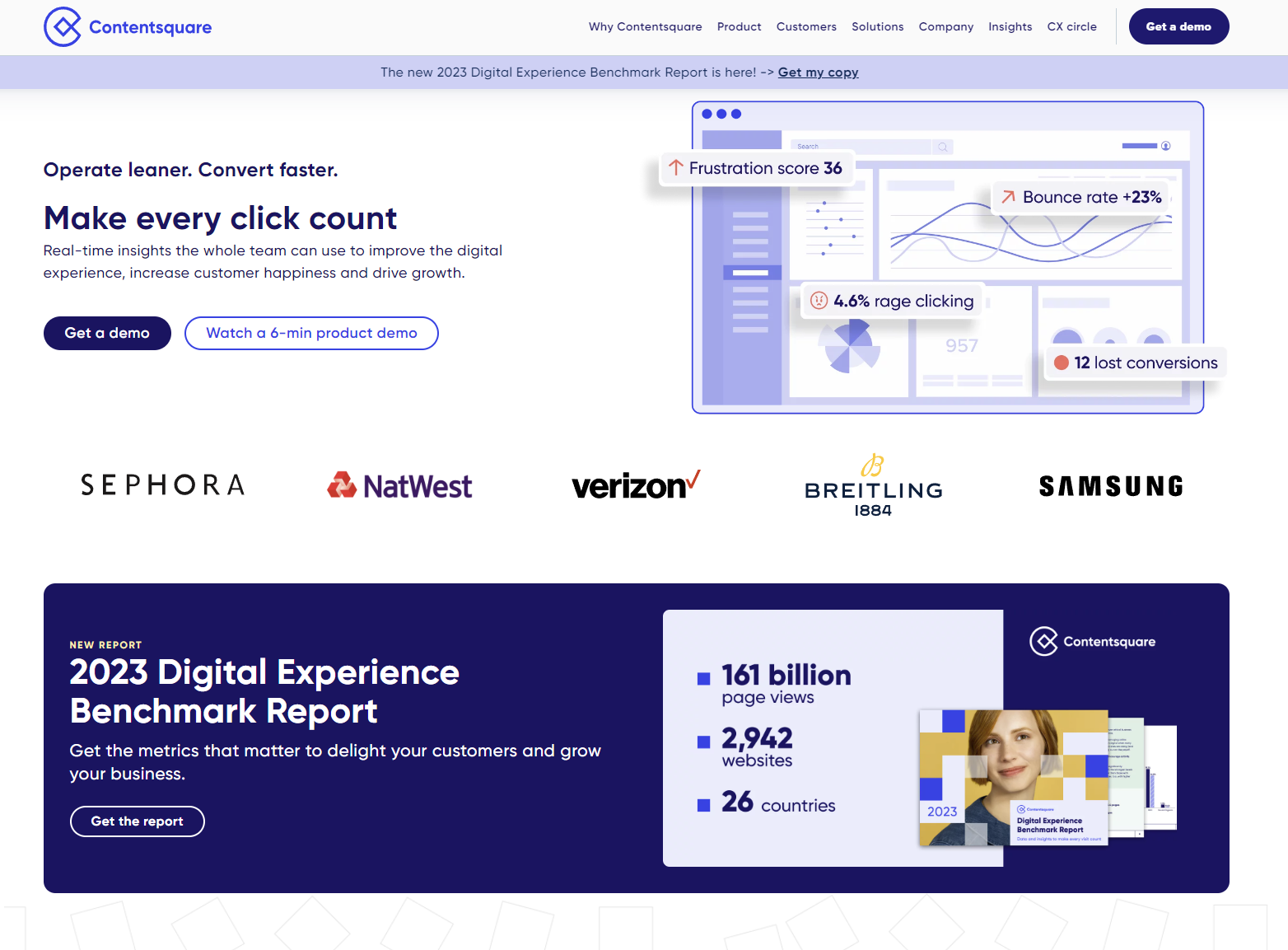
Task: Open the Insights menu
Action: [1010, 26]
